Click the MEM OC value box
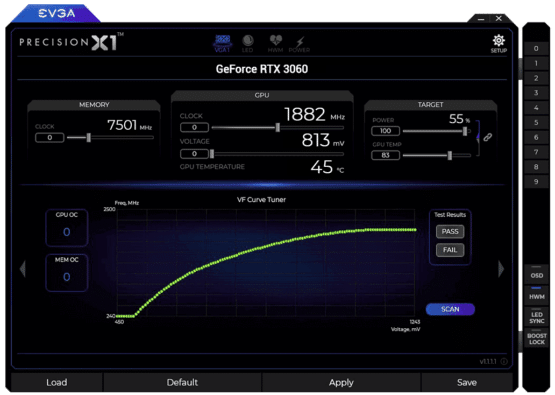 coord(67,273)
